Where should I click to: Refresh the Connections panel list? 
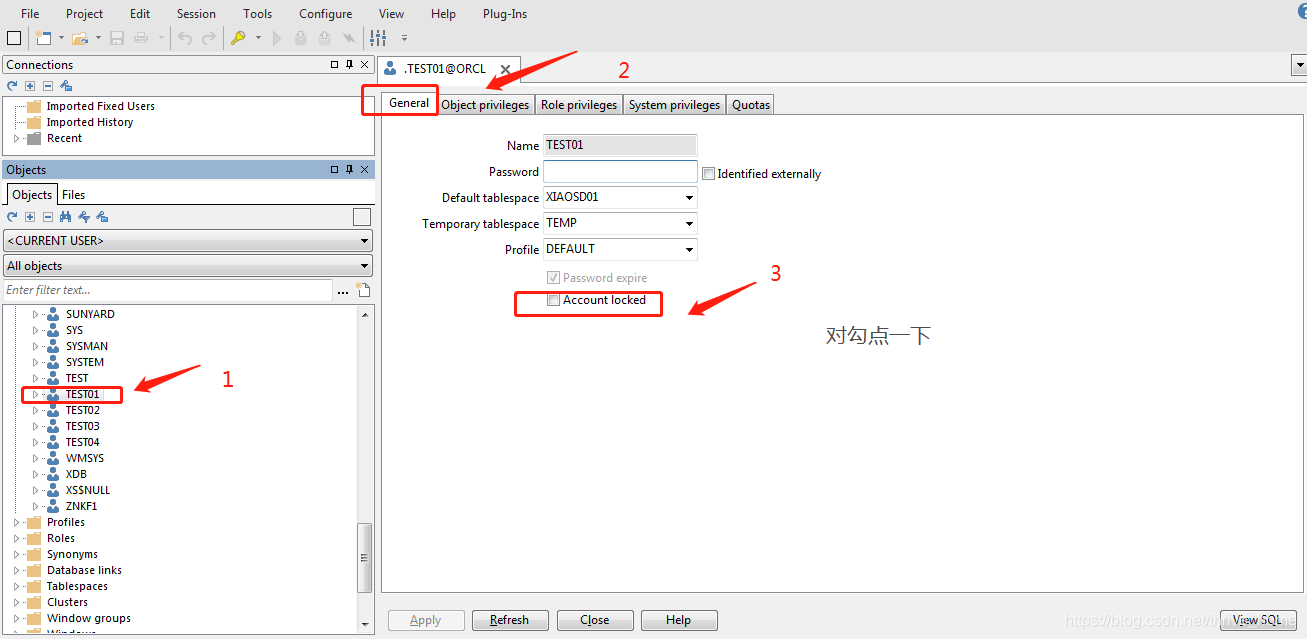(x=12, y=86)
